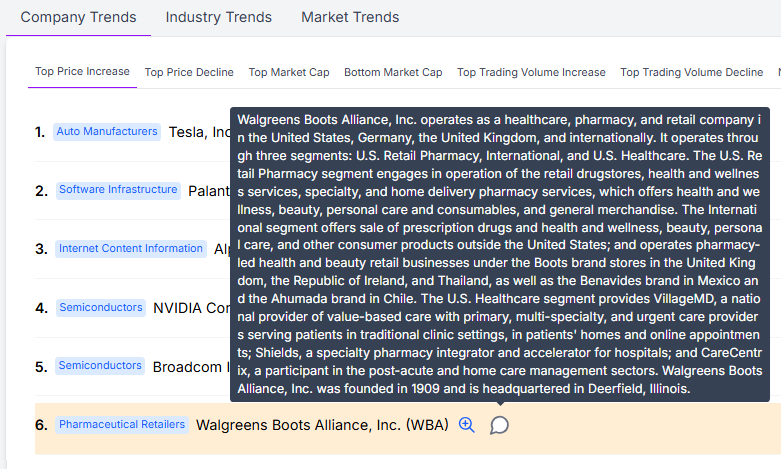Show the Top Price Decline list
This screenshot has height=469, width=781.
click(x=189, y=72)
